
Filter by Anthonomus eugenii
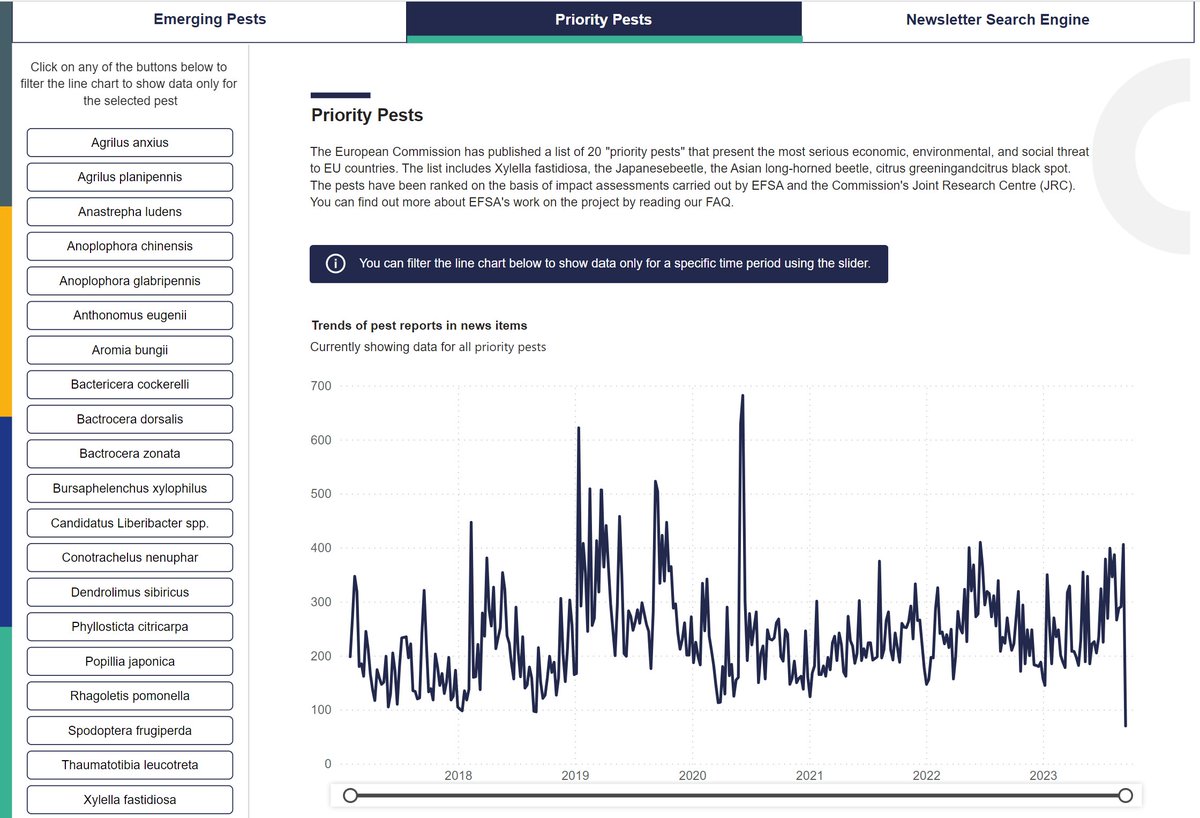(130, 315)
